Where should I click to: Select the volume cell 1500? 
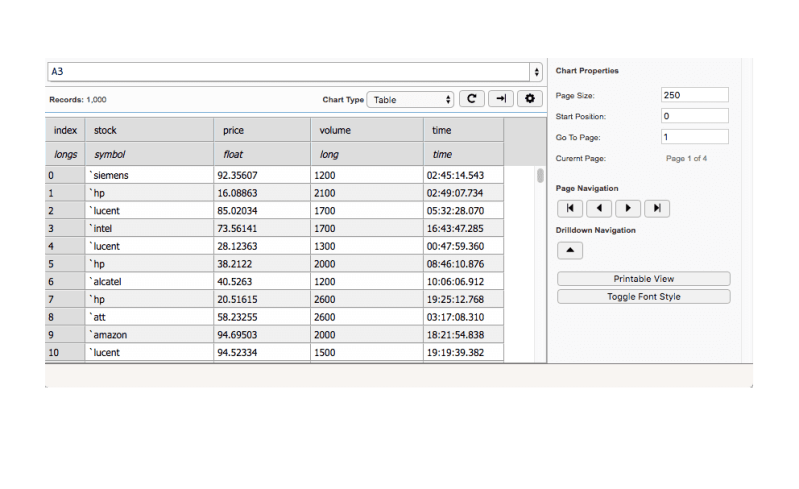click(x=367, y=352)
